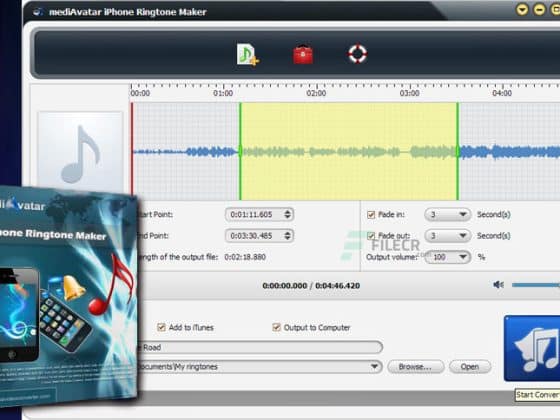
Task: Click the green end marker on waveform
Action: click(458, 151)
